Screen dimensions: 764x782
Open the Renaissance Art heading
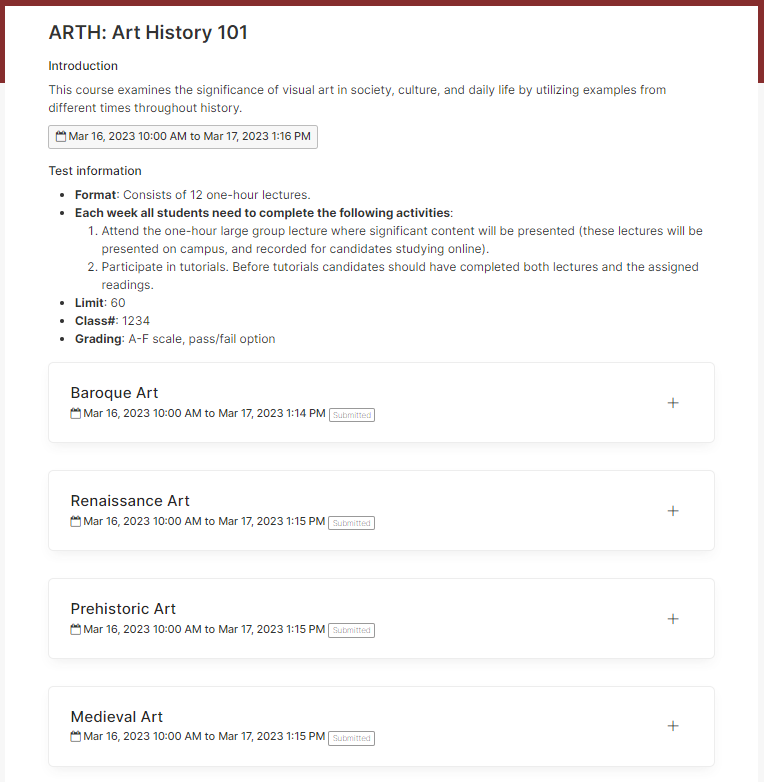pyautogui.click(x=130, y=501)
